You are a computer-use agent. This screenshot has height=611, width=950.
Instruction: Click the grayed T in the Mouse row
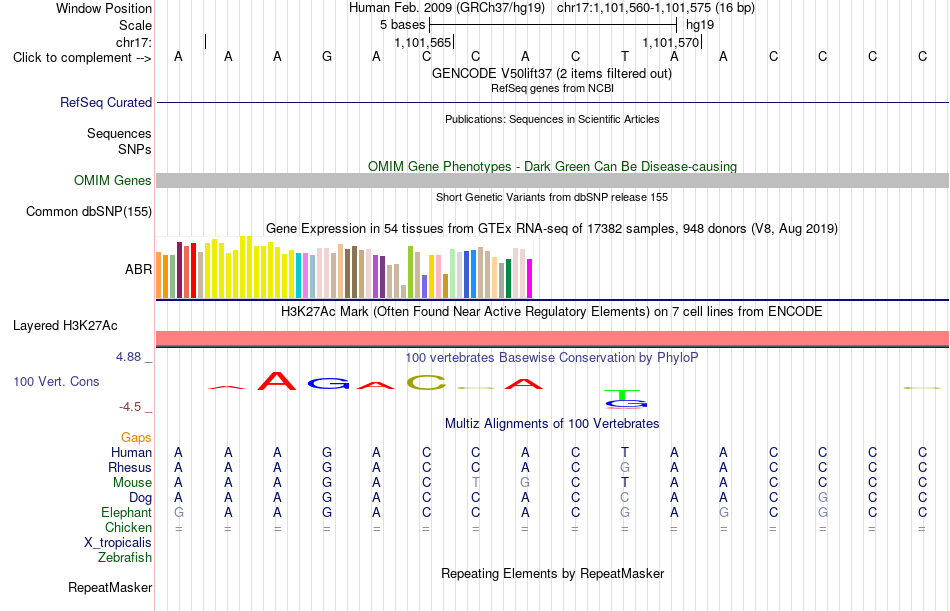pyautogui.click(x=476, y=482)
